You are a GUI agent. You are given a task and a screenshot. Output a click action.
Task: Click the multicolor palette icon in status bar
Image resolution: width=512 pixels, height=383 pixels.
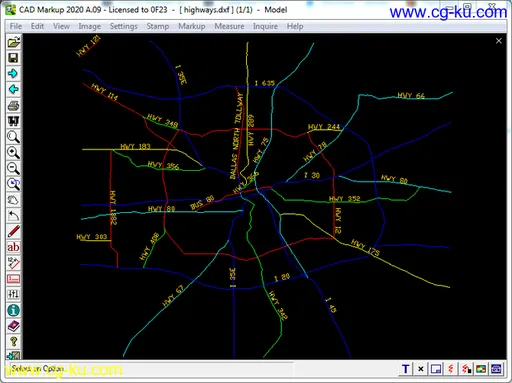(x=481, y=369)
